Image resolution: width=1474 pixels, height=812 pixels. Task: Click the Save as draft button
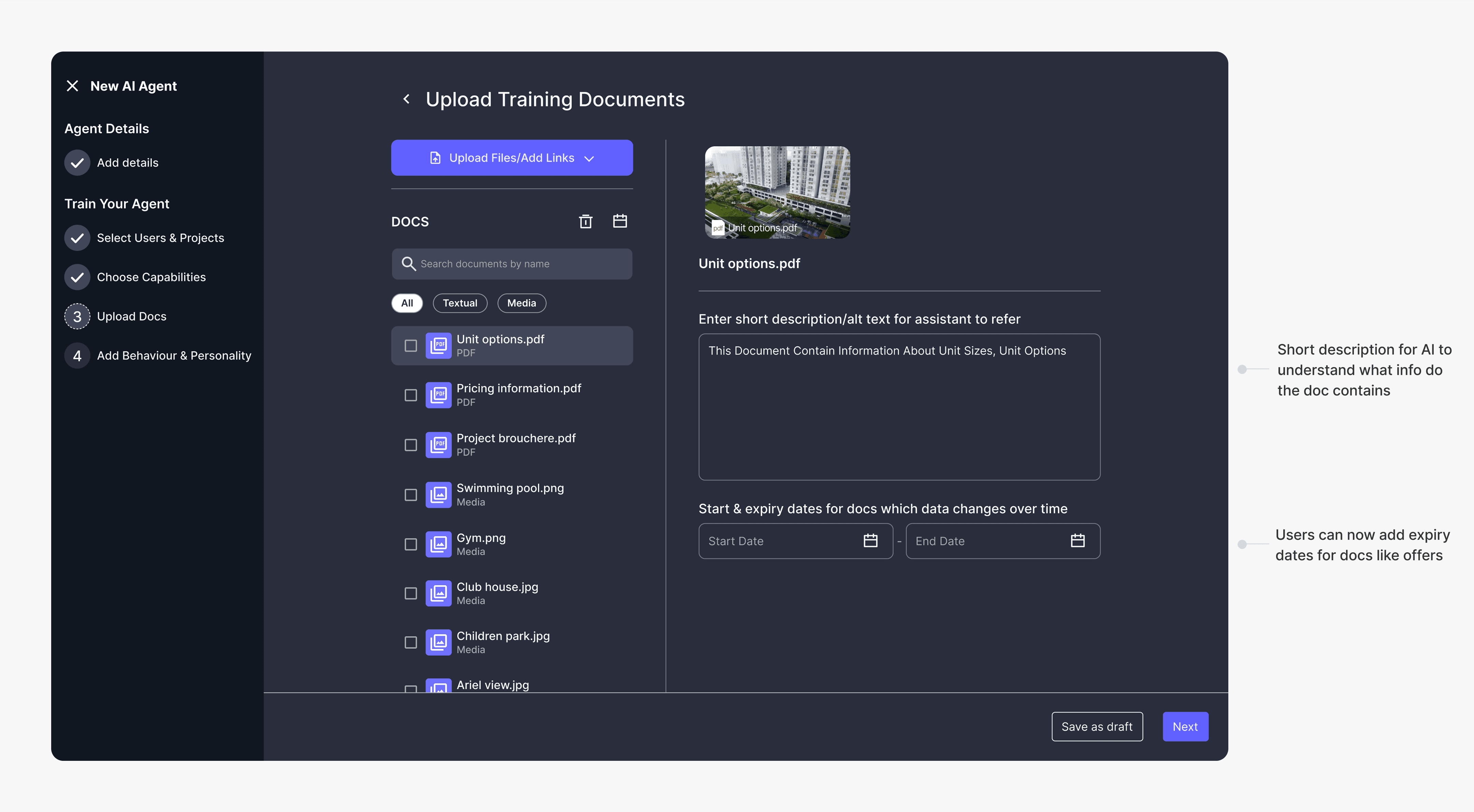click(1096, 727)
